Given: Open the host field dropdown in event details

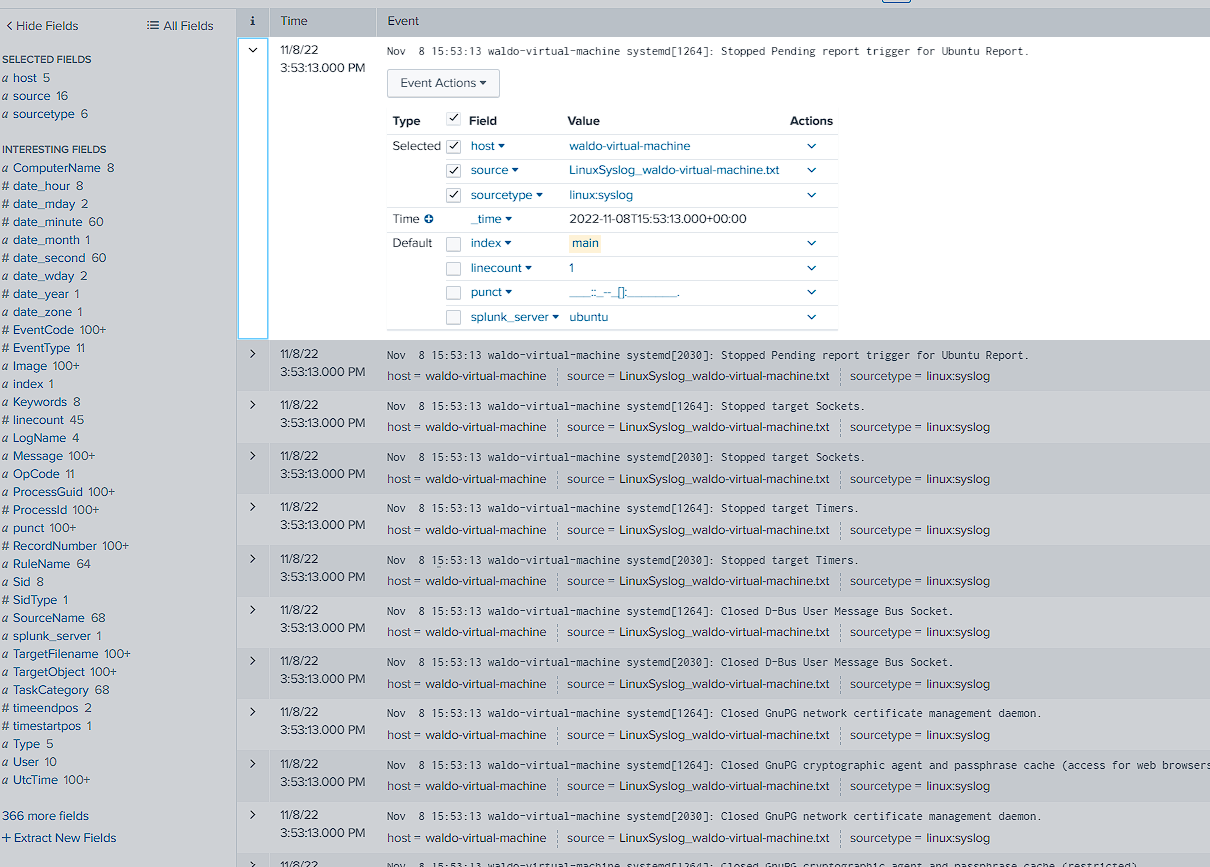Looking at the screenshot, I should coord(488,146).
